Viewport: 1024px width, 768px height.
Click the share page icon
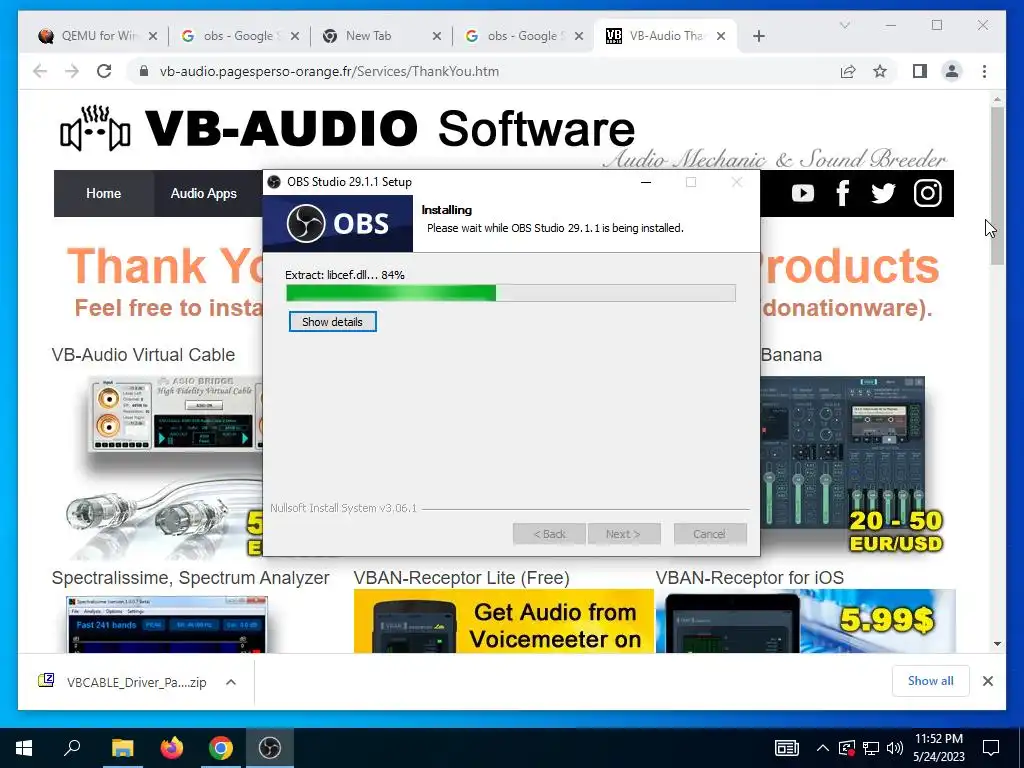(848, 71)
